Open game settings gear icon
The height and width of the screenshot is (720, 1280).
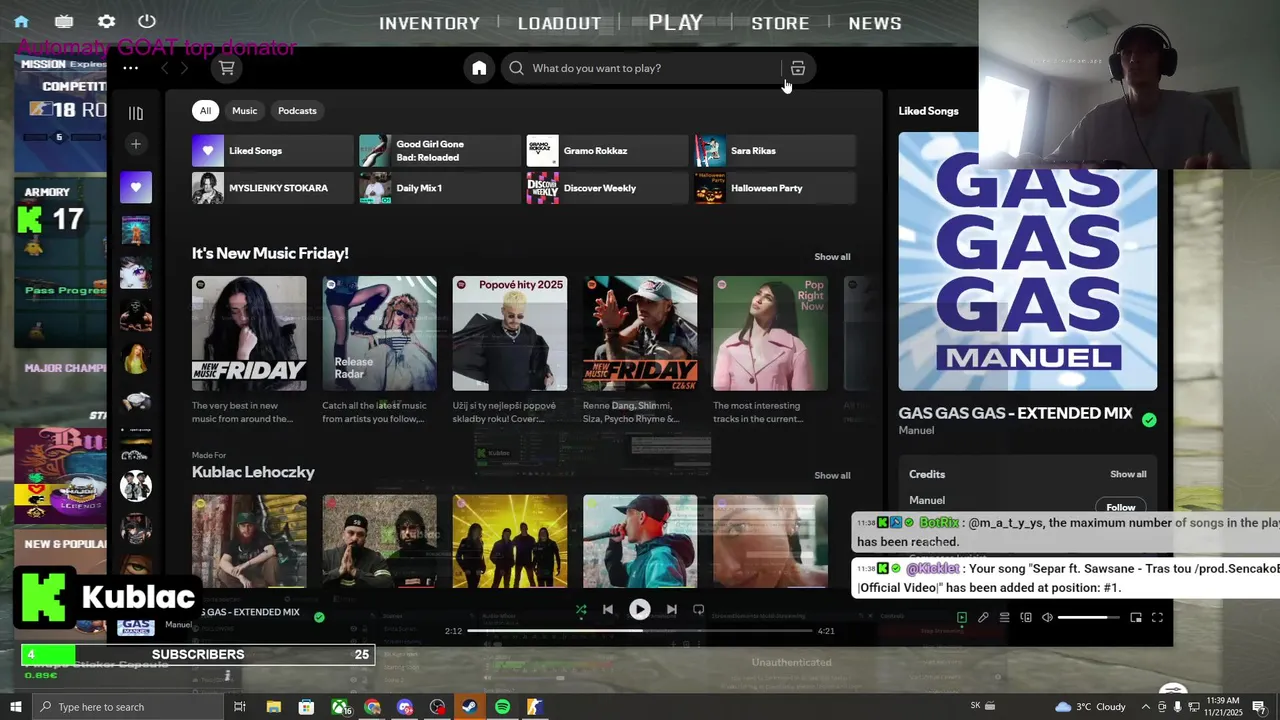(106, 21)
